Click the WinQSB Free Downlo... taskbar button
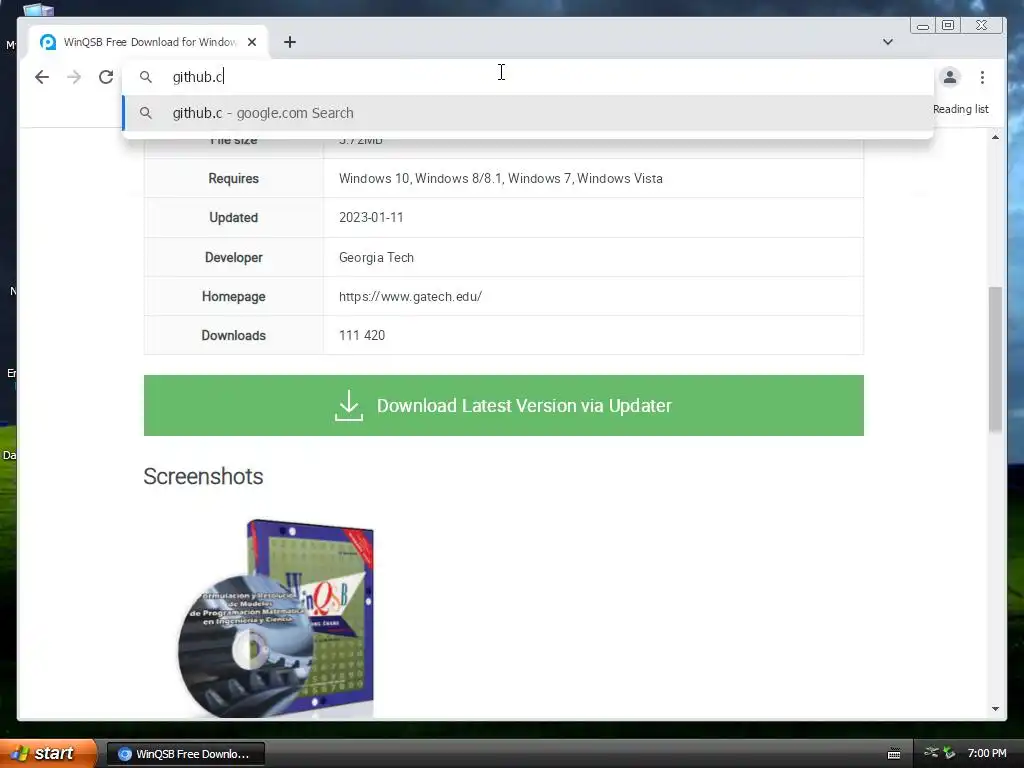This screenshot has height=768, width=1024. 185,754
